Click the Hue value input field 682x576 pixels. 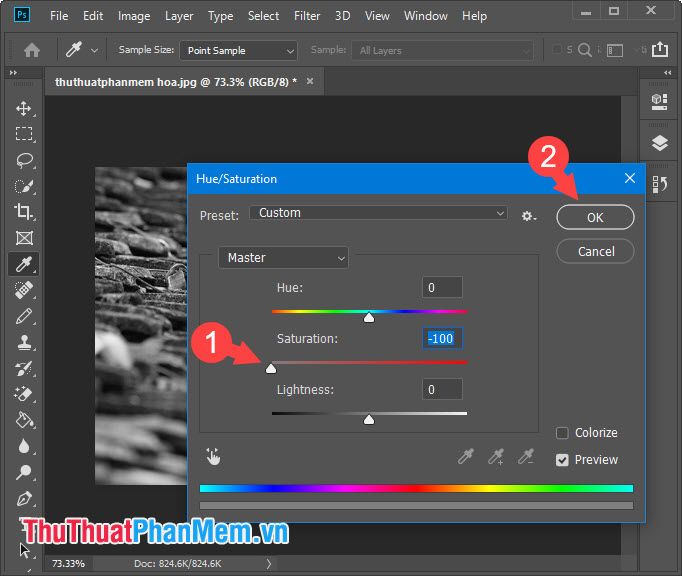442,288
